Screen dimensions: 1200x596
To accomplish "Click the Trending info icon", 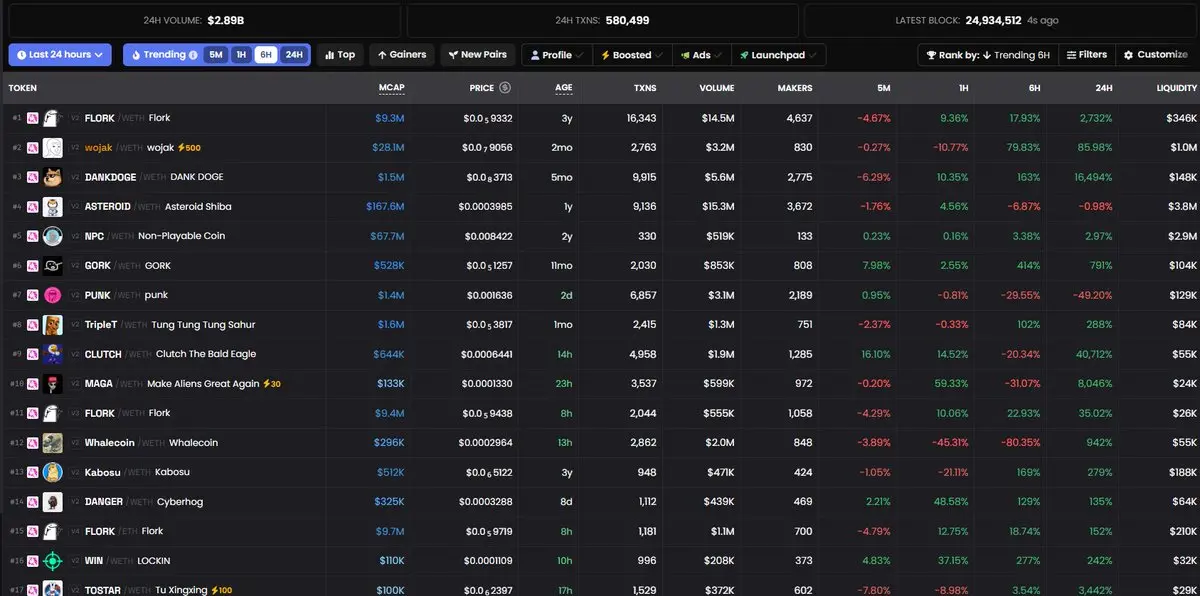I will point(193,55).
